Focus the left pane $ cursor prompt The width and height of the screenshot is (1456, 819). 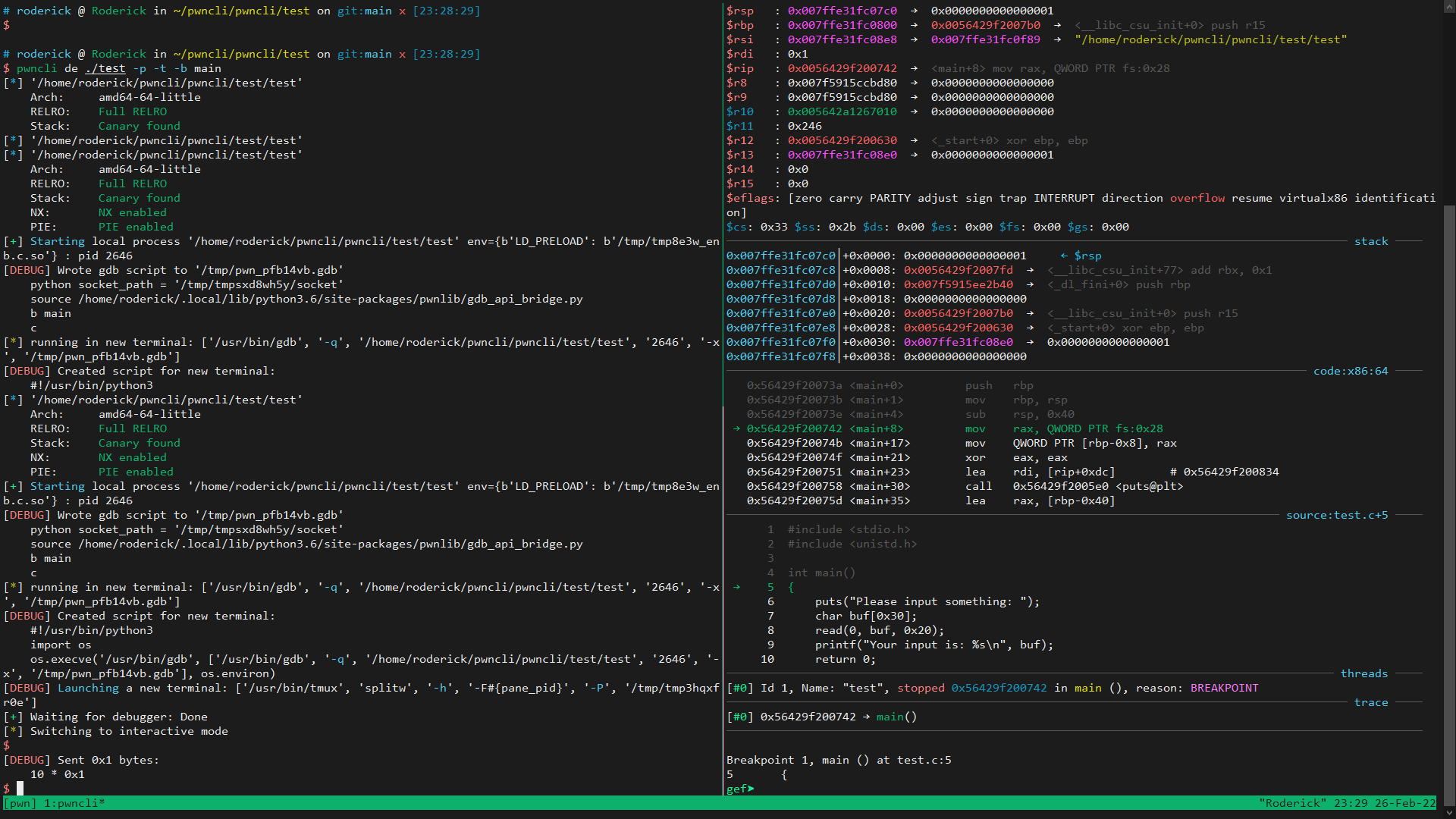(20, 789)
